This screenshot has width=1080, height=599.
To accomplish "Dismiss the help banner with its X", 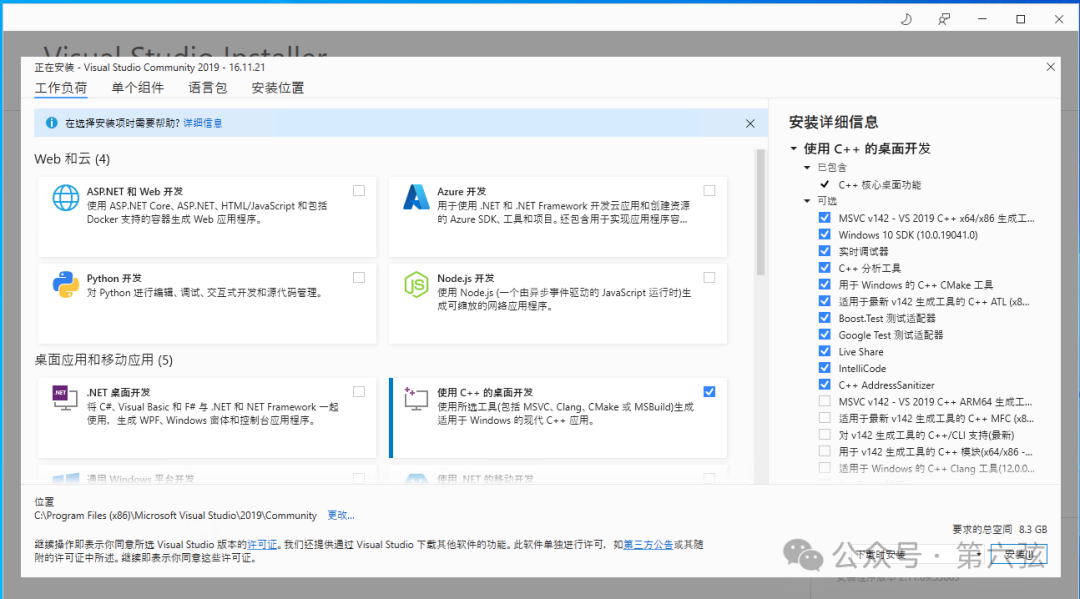I will (x=750, y=123).
